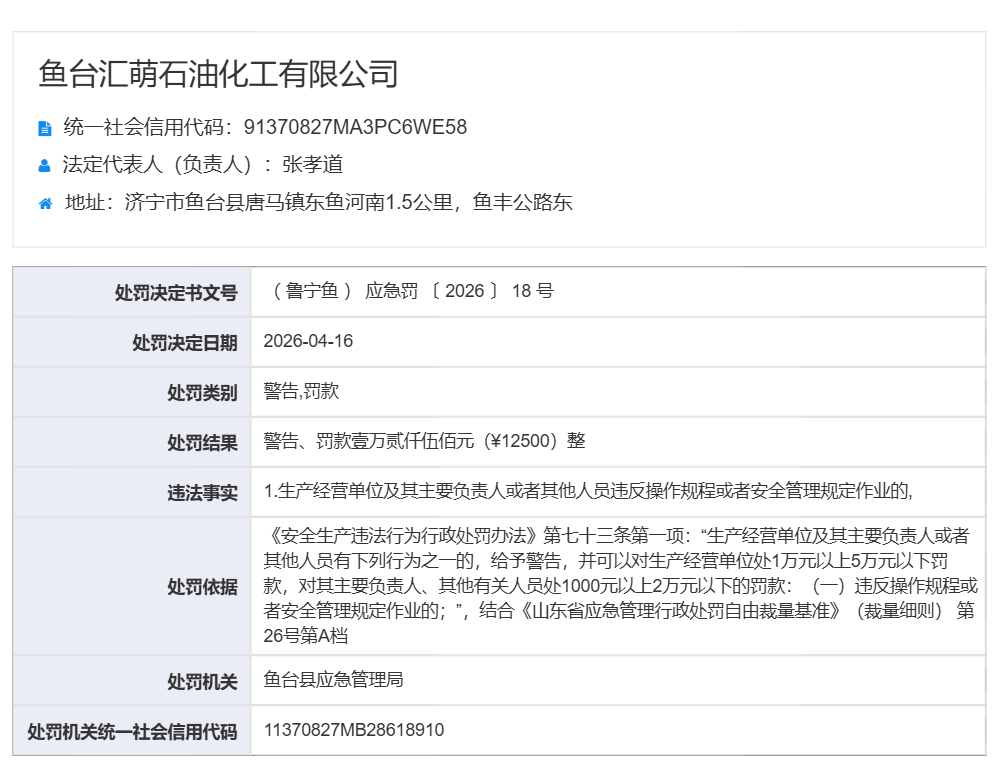Screen dimensions: 998x768
Task: Click the document icon beside 统一社会信用代码
Action: pos(44,128)
